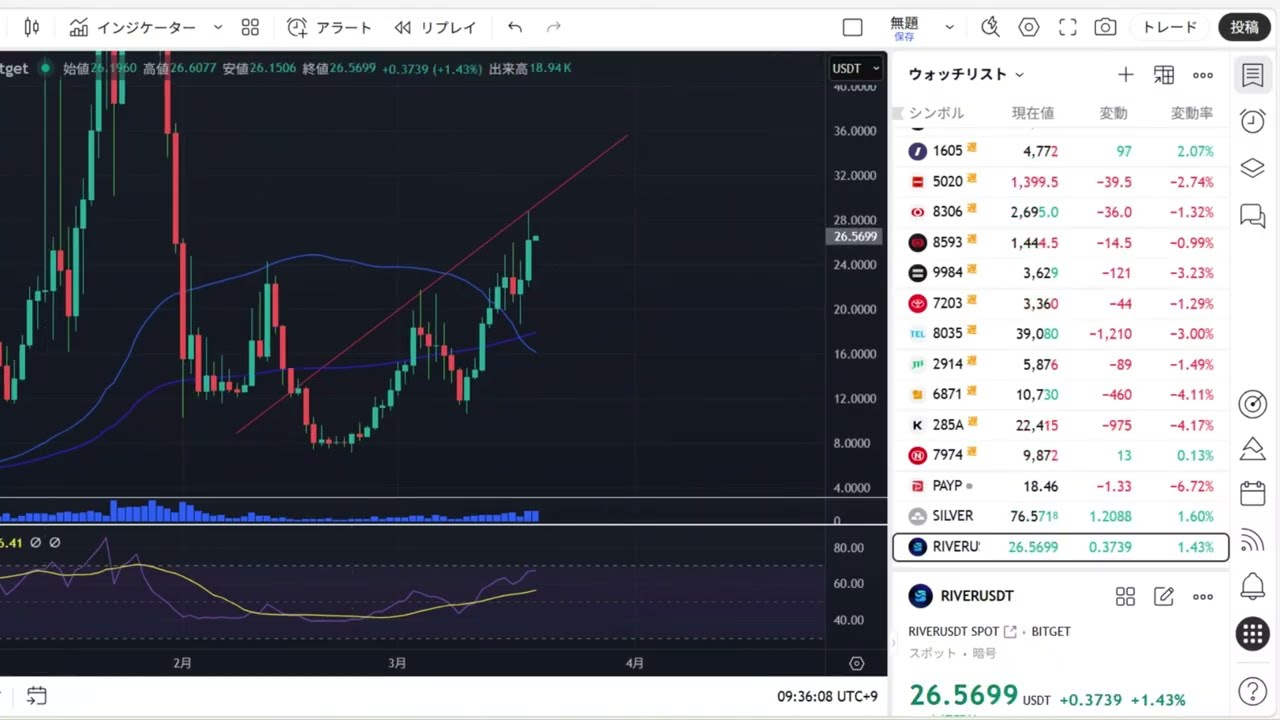The height and width of the screenshot is (720, 1280).
Task: Open the calendar panel in right sidebar
Action: 1252,494
